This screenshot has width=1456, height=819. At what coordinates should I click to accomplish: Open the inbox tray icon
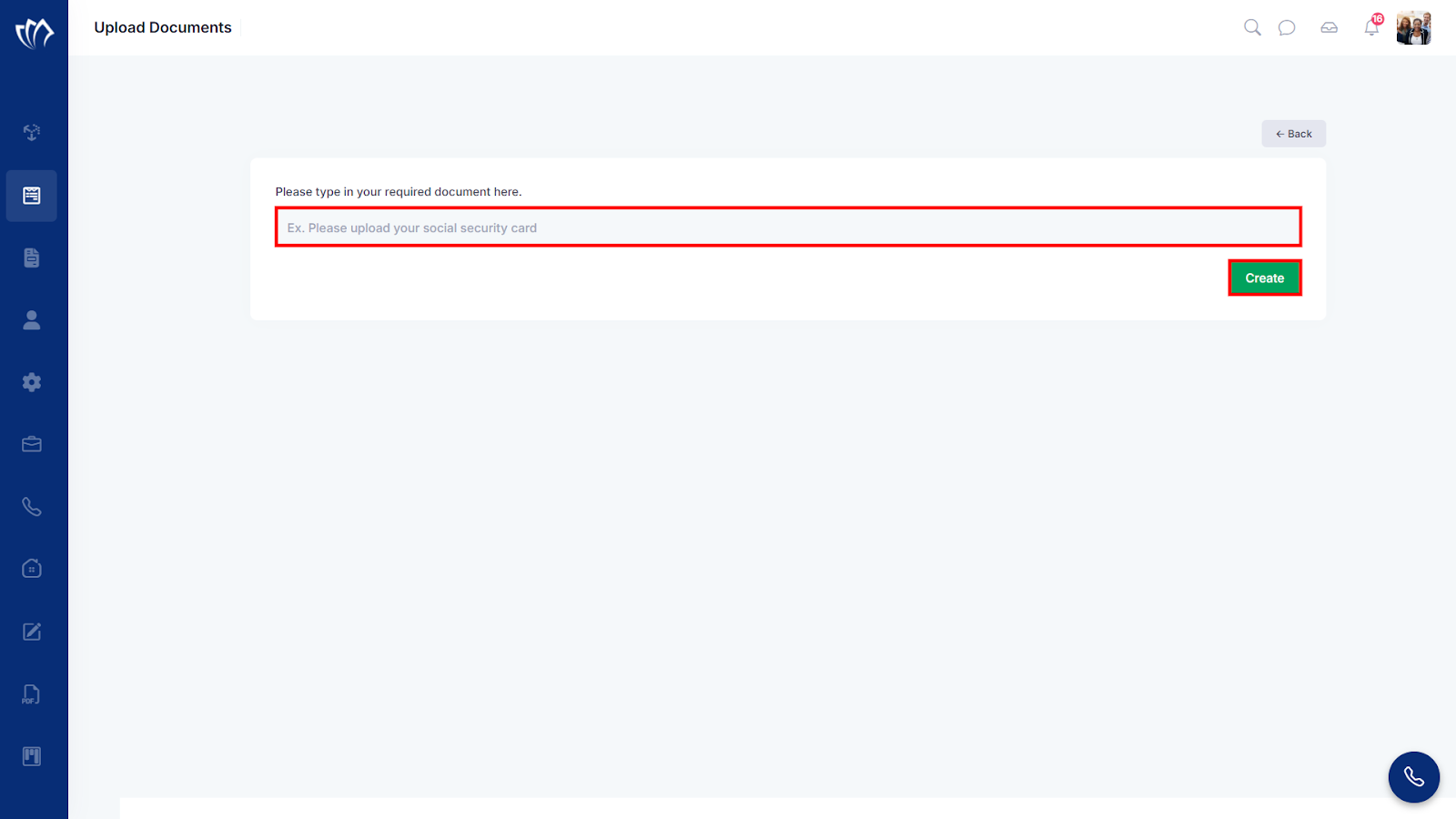(1330, 28)
